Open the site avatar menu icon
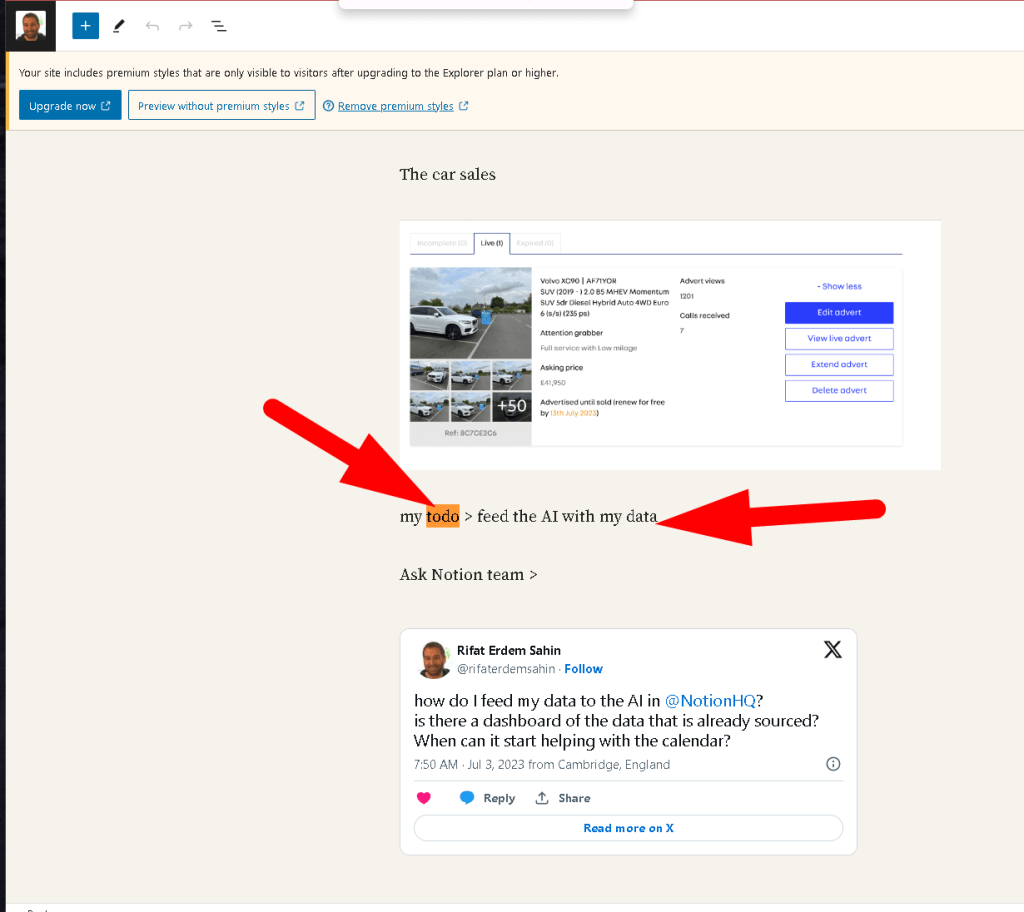The image size is (1024, 912). (31, 26)
